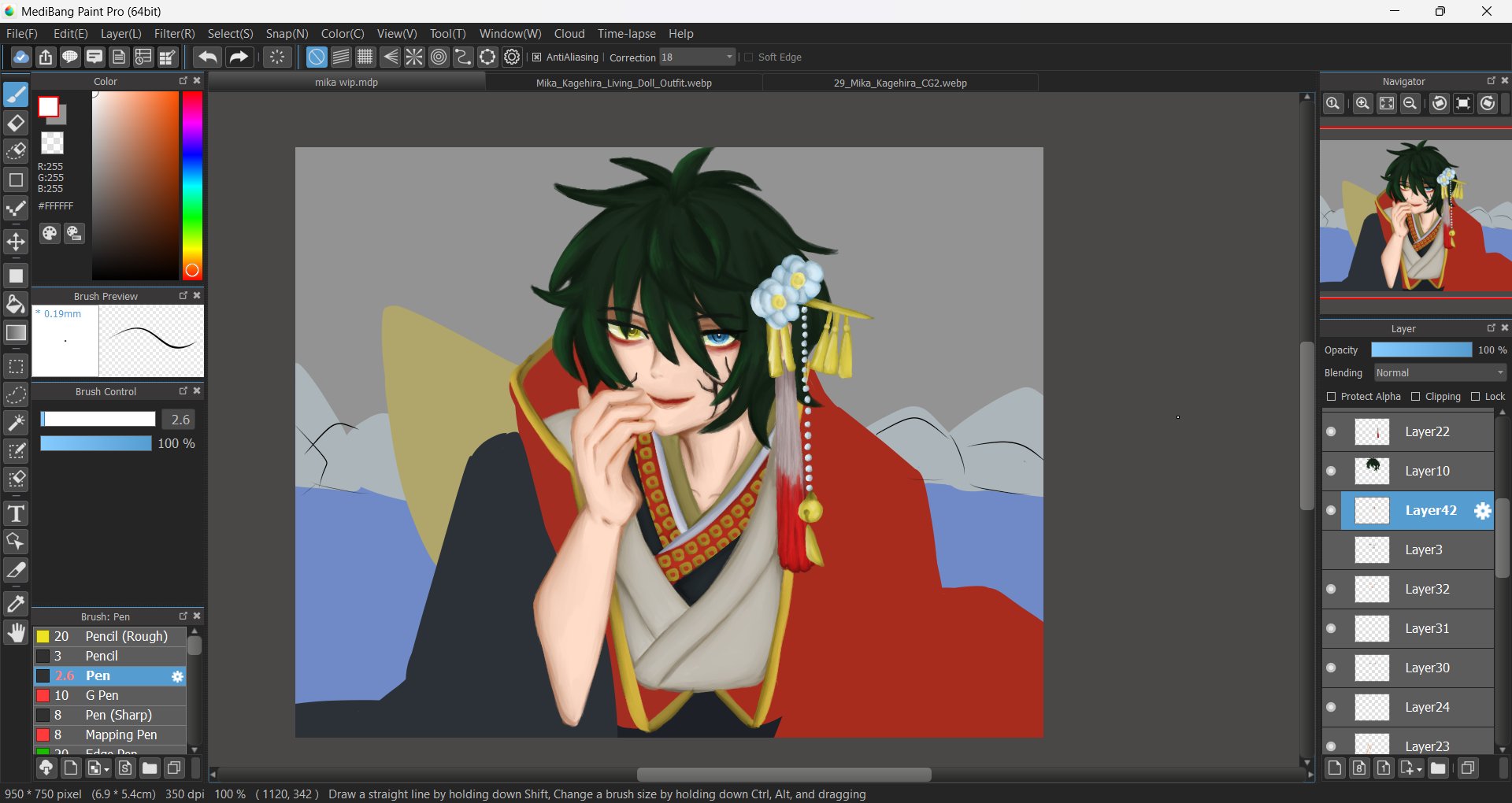Select the Eraser tool

(x=16, y=123)
